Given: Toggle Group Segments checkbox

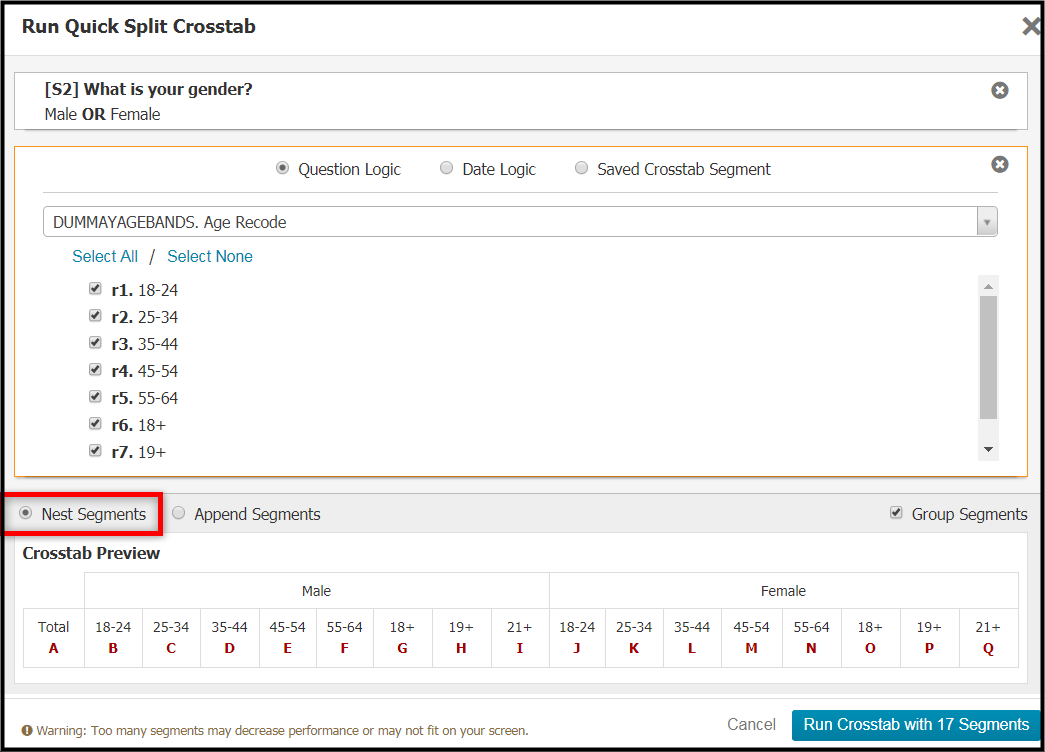Looking at the screenshot, I should 896,513.
